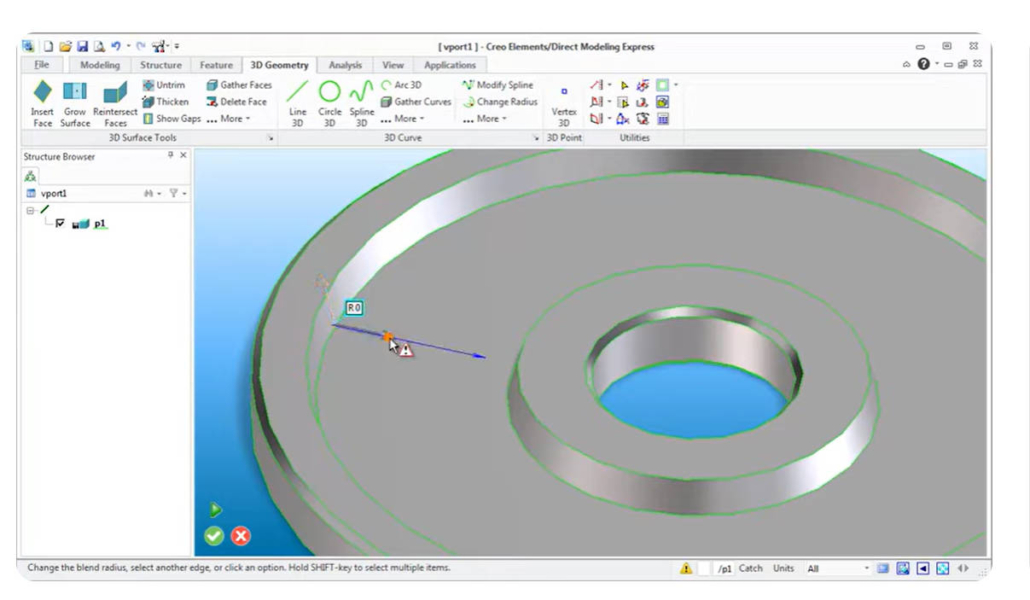Switch to the Modeling ribbon tab
Screen dimensions: 1030x600
pos(100,65)
